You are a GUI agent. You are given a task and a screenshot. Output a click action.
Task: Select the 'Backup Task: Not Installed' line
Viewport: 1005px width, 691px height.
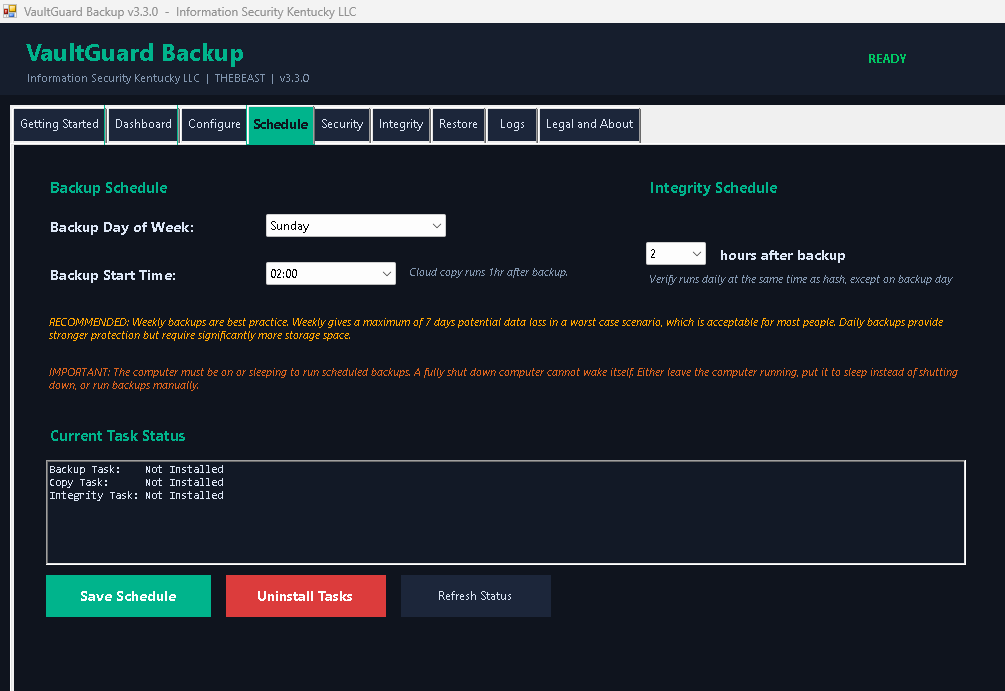[137, 469]
